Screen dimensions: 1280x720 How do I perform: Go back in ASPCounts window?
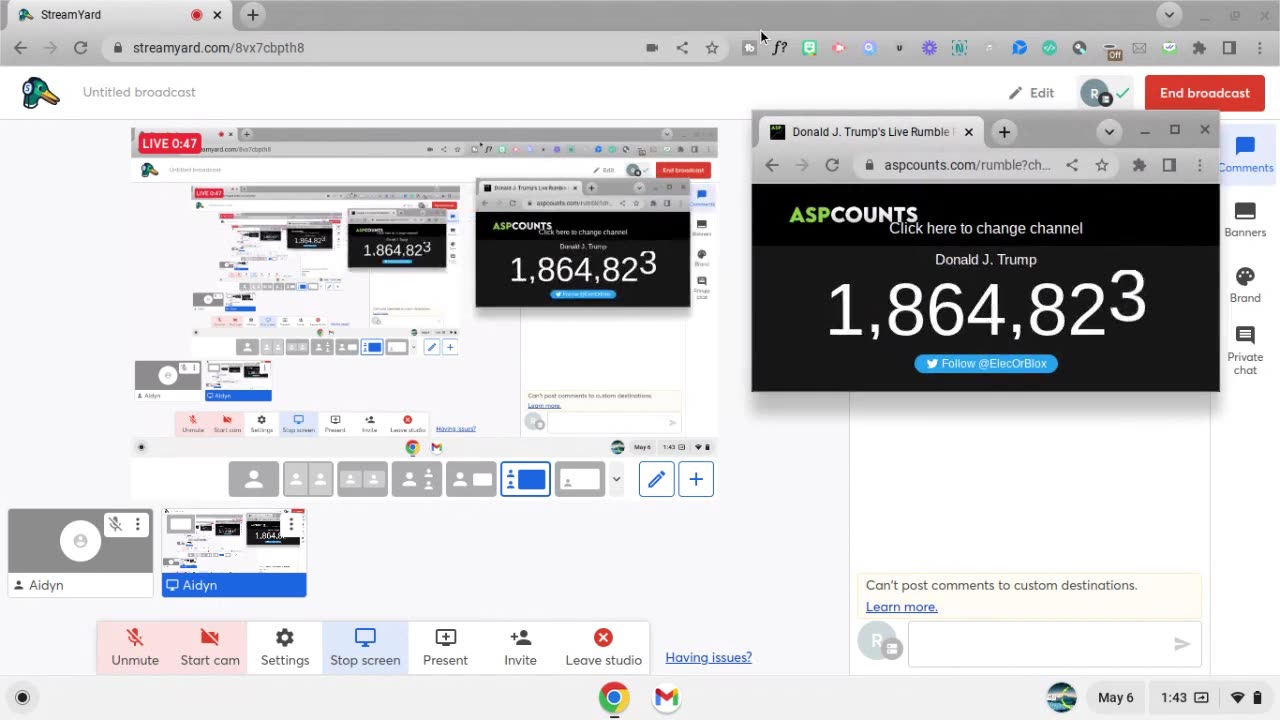pyautogui.click(x=772, y=165)
